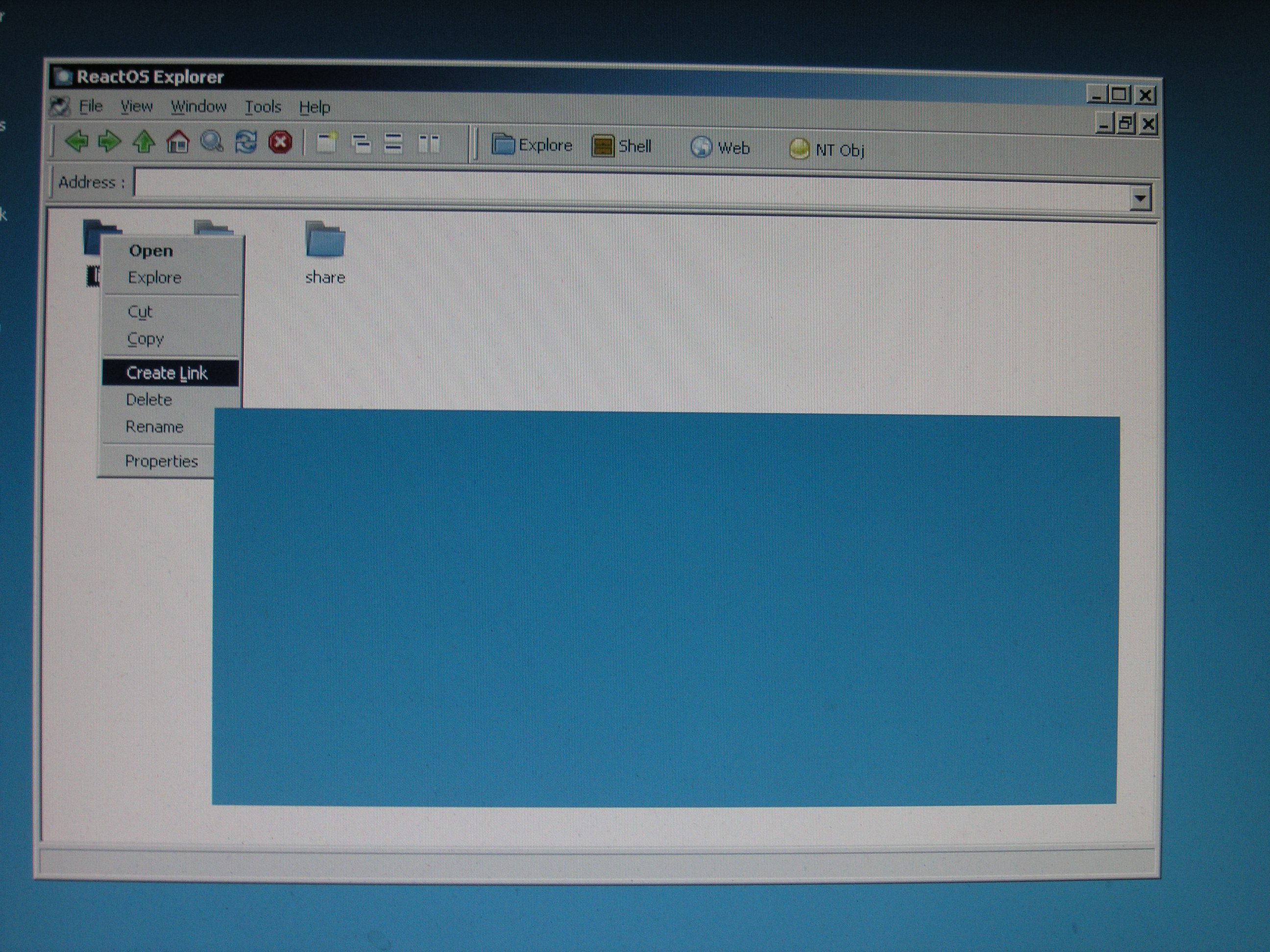Open the share folder
Image resolution: width=1270 pixels, height=952 pixels.
click(325, 239)
